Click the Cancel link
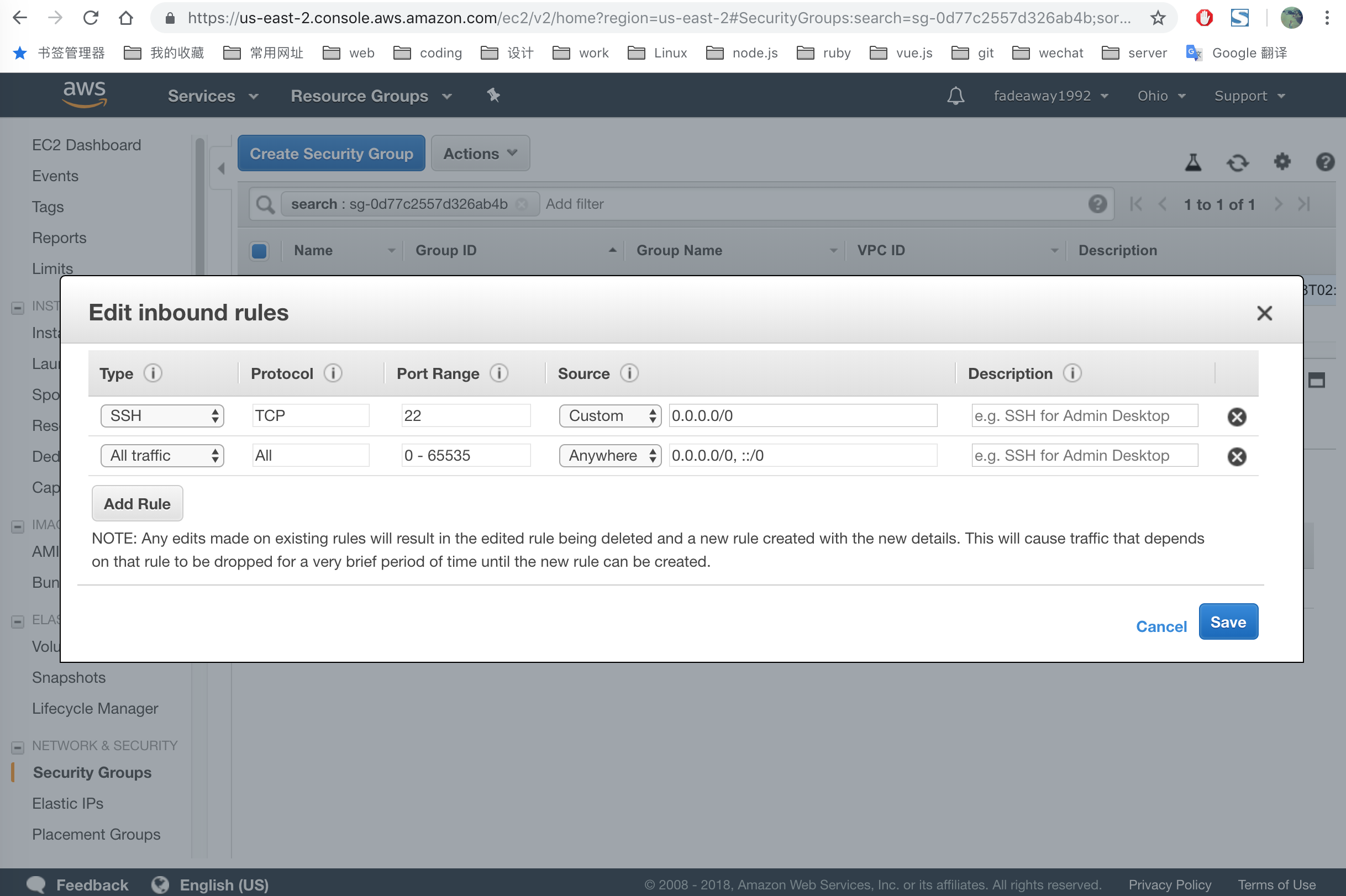This screenshot has height=896, width=1346. tap(1161, 626)
